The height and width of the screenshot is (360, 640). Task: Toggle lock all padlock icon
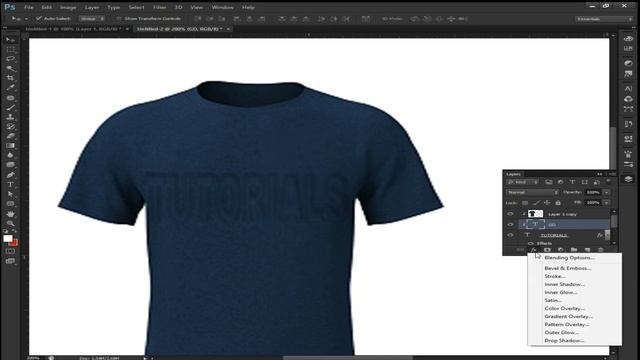tap(558, 203)
